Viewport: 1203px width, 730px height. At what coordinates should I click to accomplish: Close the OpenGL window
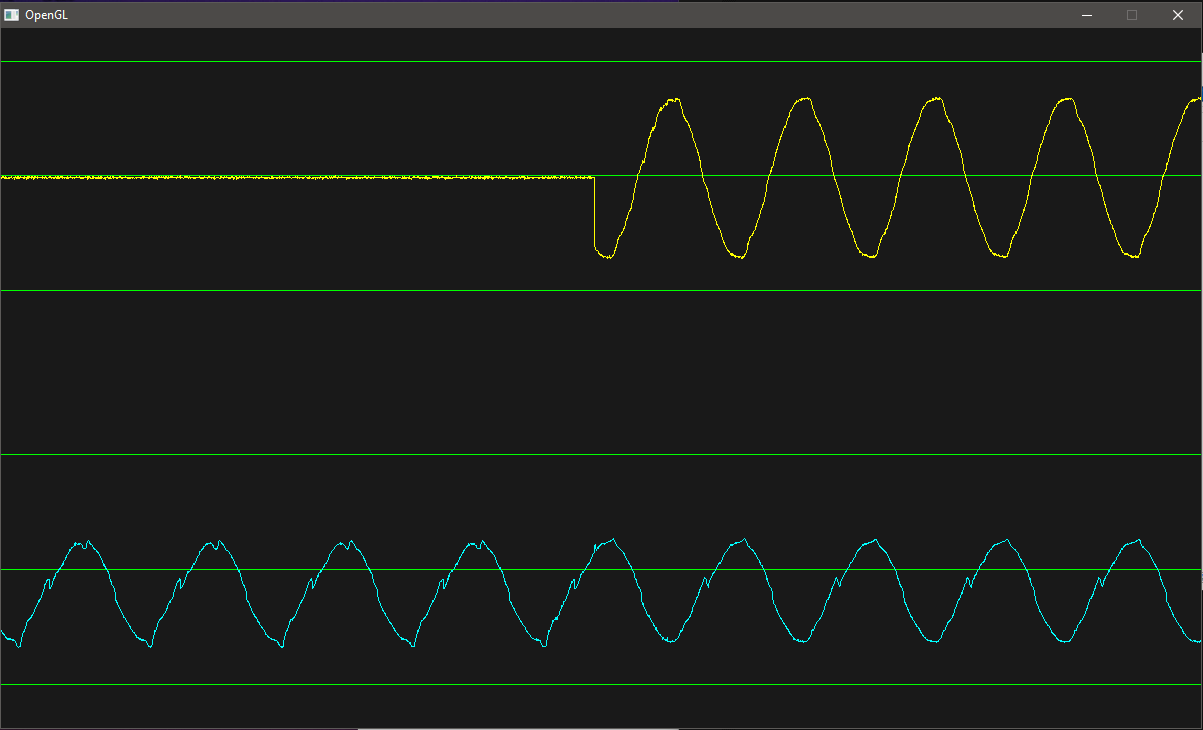1178,15
